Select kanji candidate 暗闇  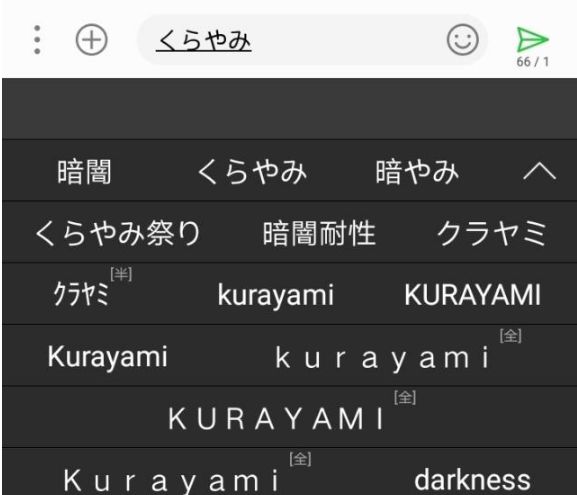click(x=84, y=172)
